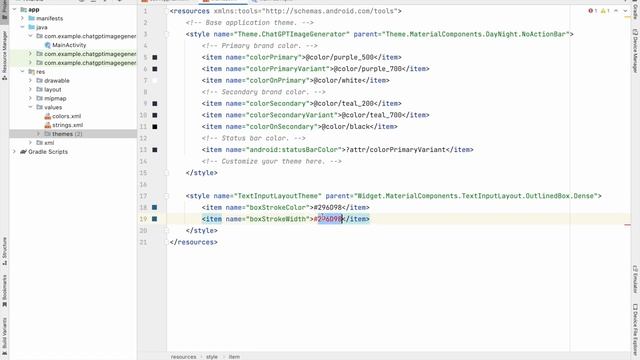This screenshot has width=640, height=360.
Task: Click the colorSecondary gutter color swatch
Action: [x=155, y=104]
